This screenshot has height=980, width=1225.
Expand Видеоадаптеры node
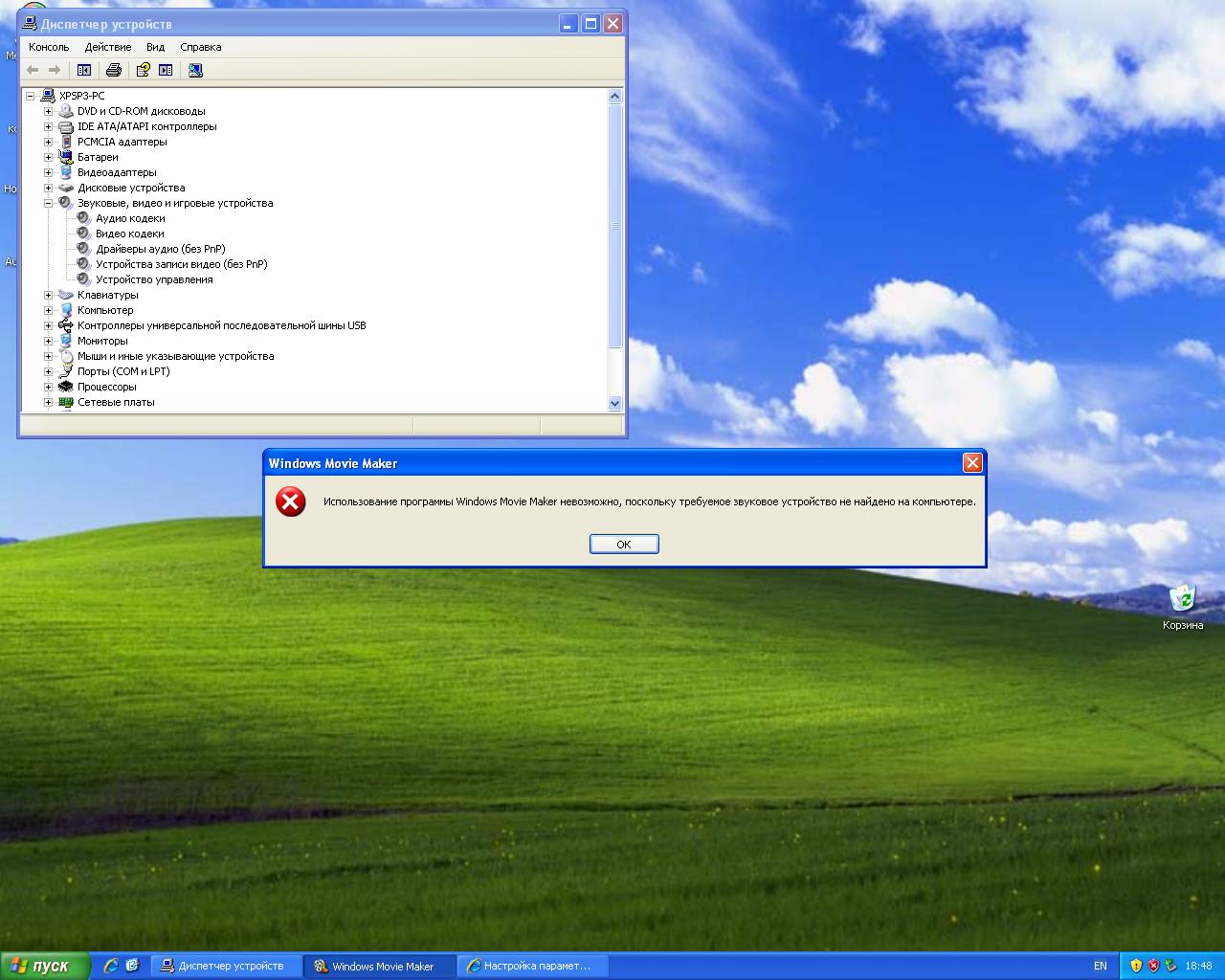coord(48,172)
